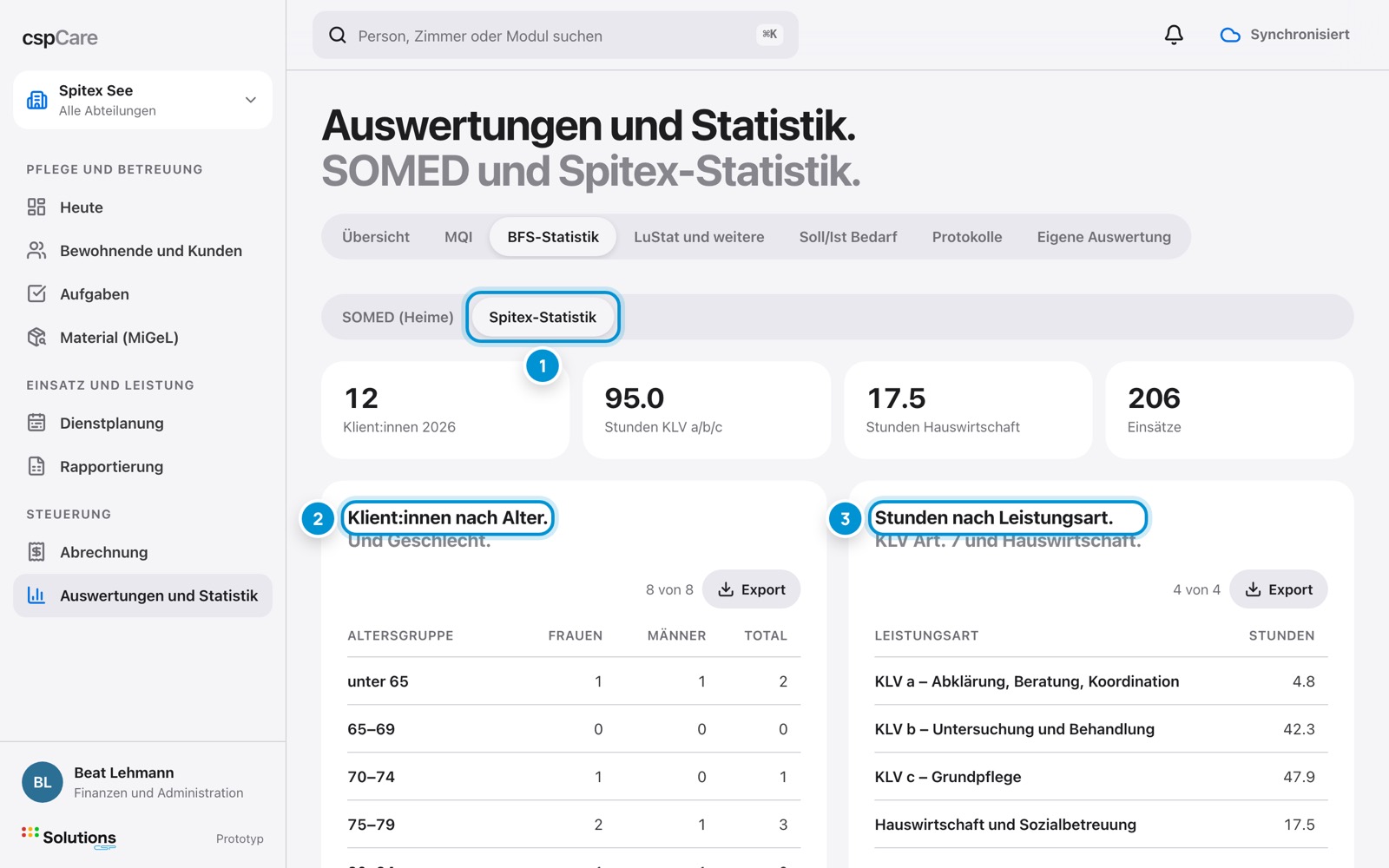Click the Aufgaben checkbox icon
The height and width of the screenshot is (868, 1389).
pos(36,293)
